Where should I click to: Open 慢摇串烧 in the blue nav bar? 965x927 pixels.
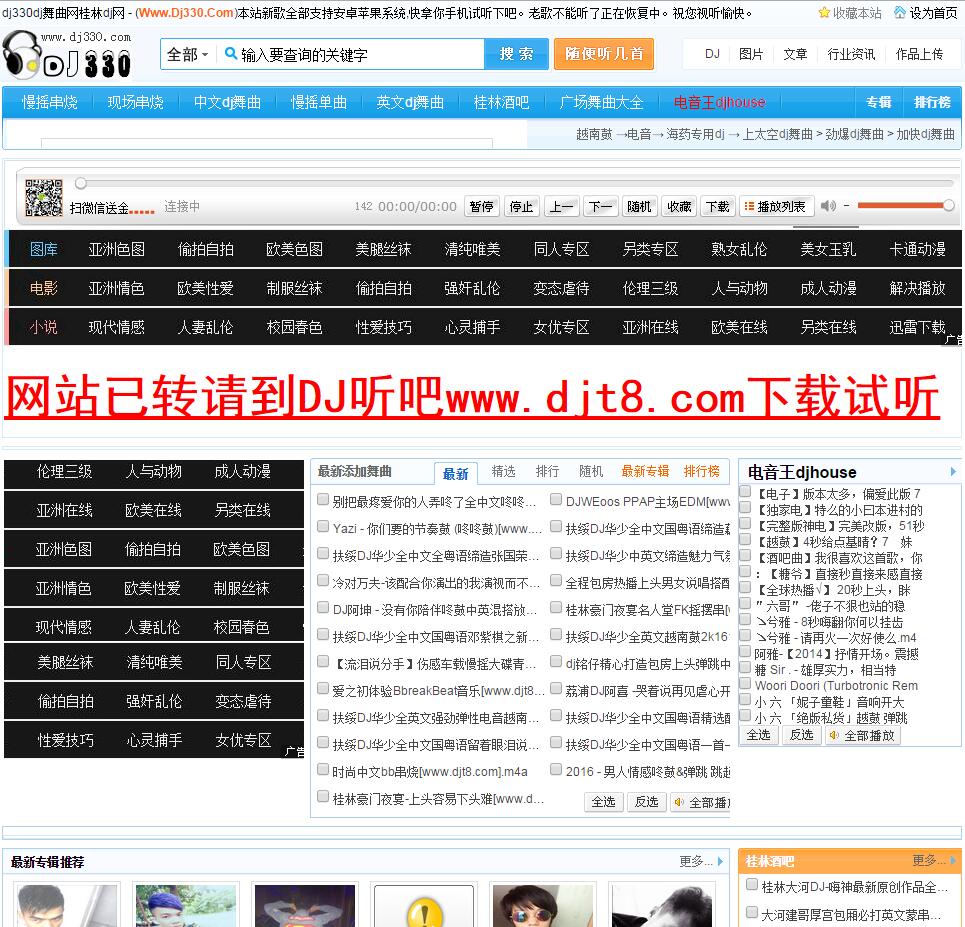pyautogui.click(x=49, y=102)
